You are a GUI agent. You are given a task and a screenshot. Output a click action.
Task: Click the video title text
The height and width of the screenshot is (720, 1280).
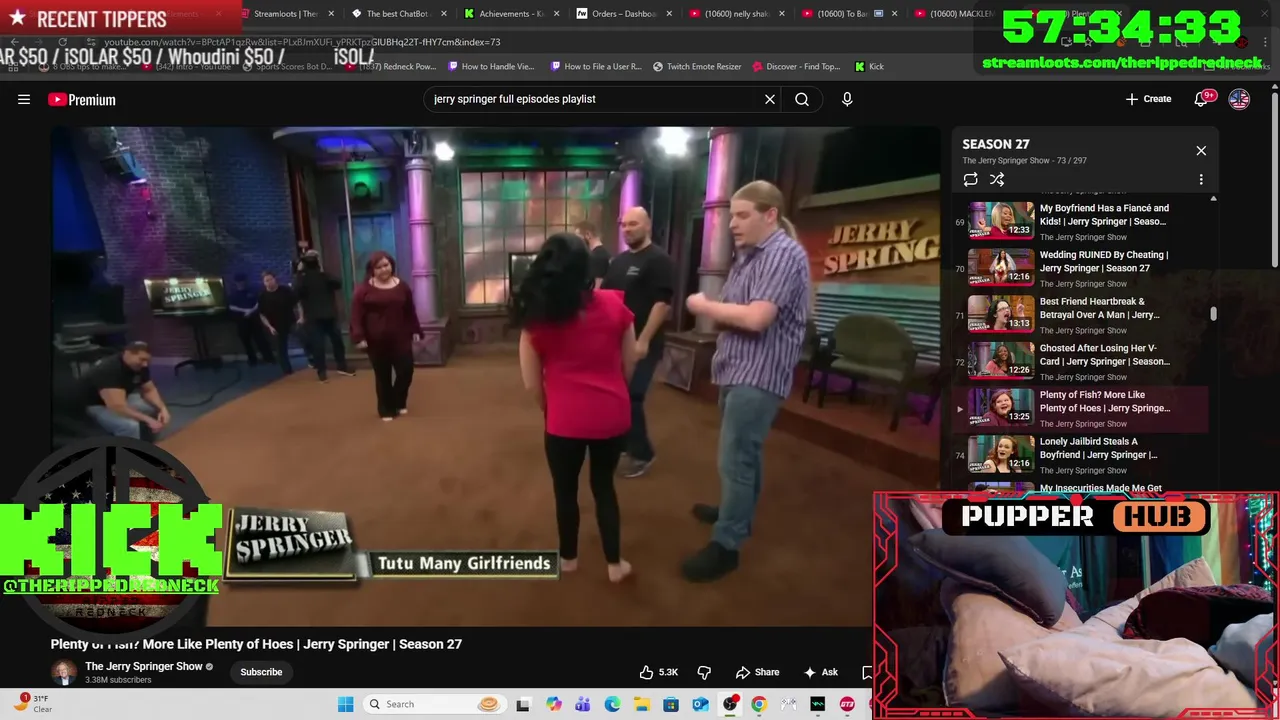point(256,644)
